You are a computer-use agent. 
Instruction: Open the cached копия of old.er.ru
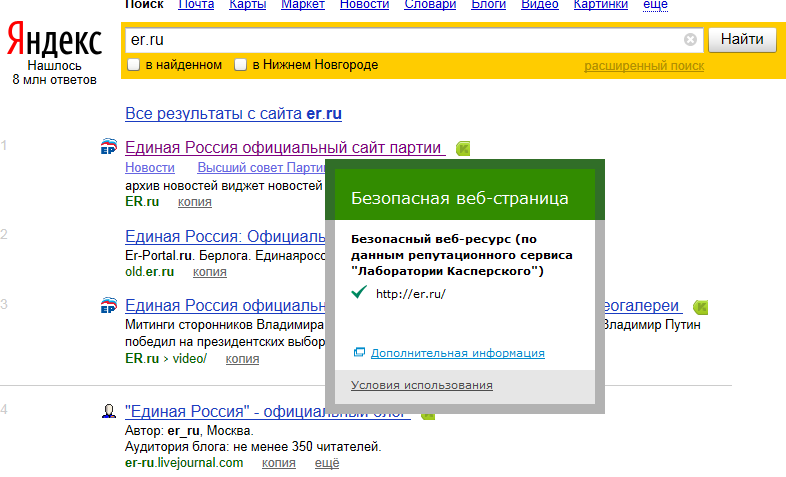(x=210, y=272)
